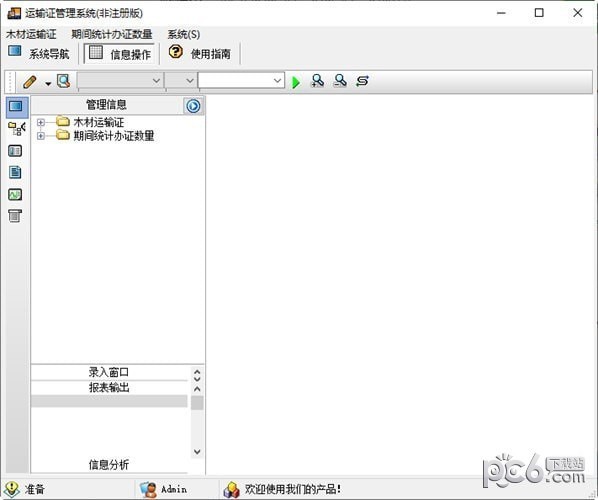Image resolution: width=598 pixels, height=500 pixels.
Task: Open the 录入窗口 section
Action: point(109,372)
